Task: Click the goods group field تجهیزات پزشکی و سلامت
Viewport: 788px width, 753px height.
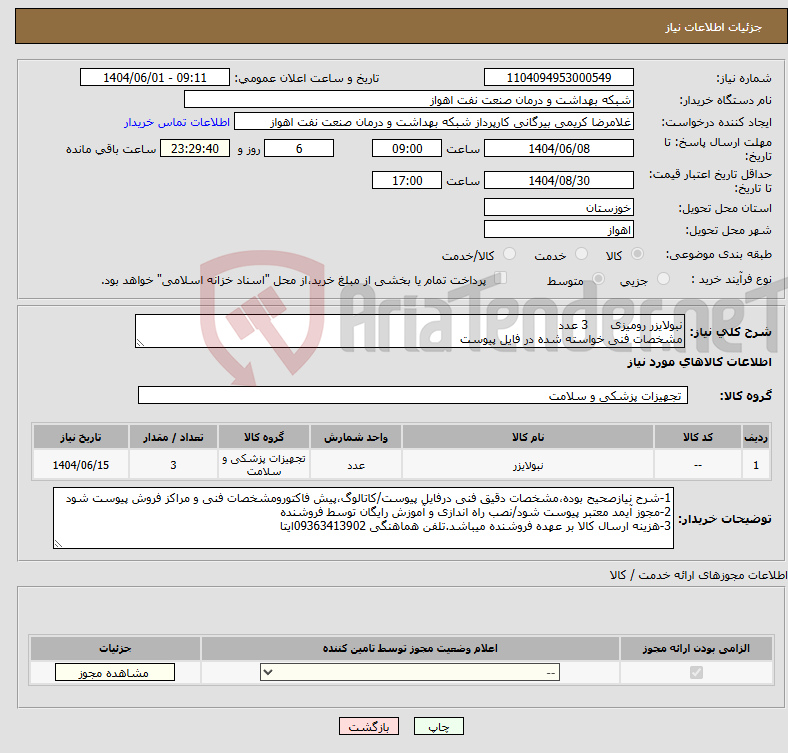Action: [x=413, y=395]
